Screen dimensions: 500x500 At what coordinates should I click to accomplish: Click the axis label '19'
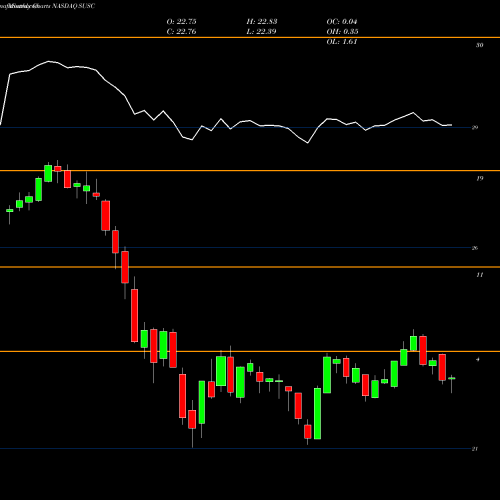pyautogui.click(x=479, y=178)
